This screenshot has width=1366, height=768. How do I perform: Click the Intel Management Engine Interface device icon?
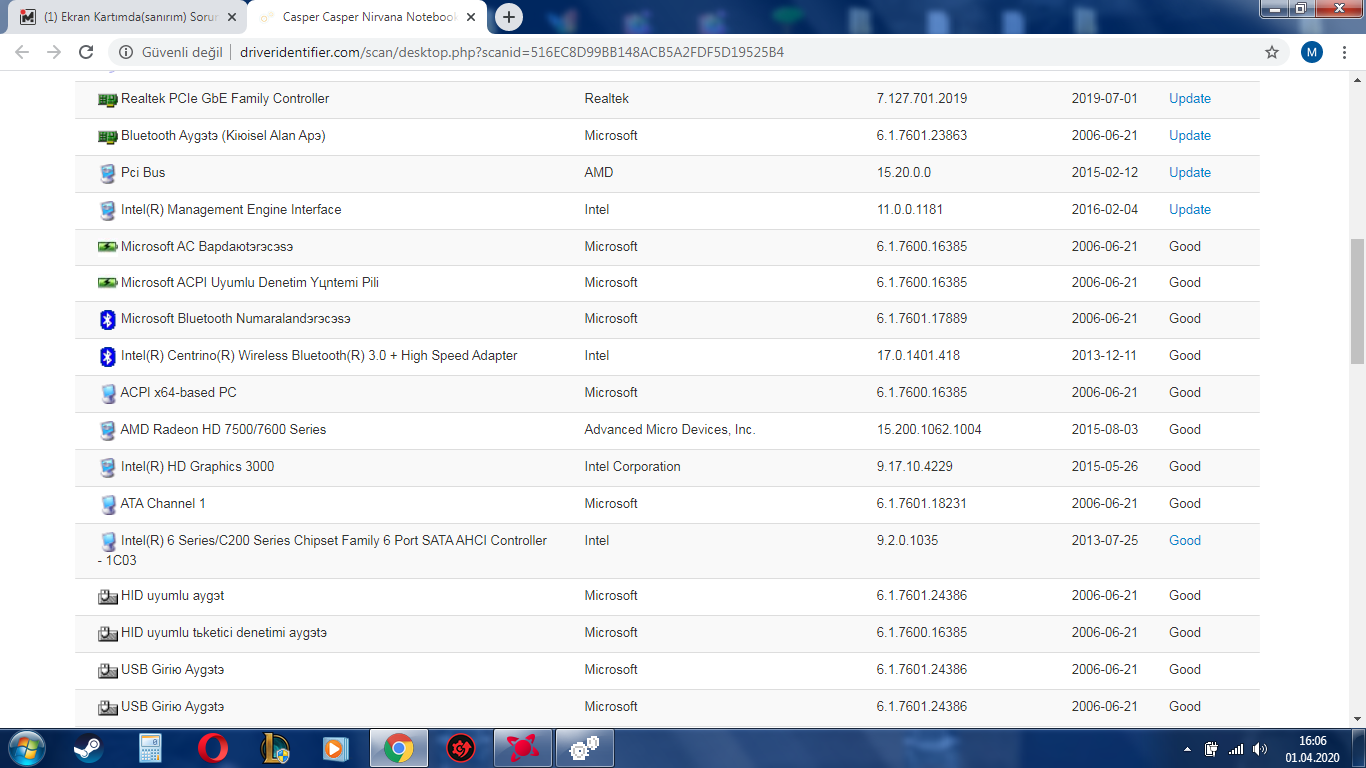[108, 210]
